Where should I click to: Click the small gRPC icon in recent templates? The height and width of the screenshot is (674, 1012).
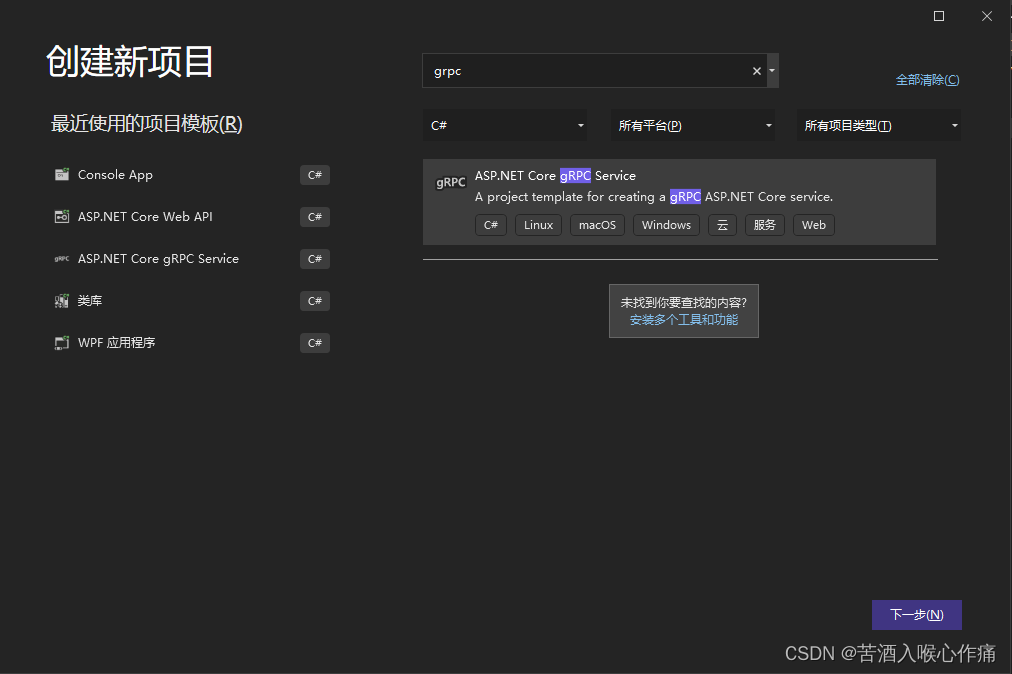61,258
